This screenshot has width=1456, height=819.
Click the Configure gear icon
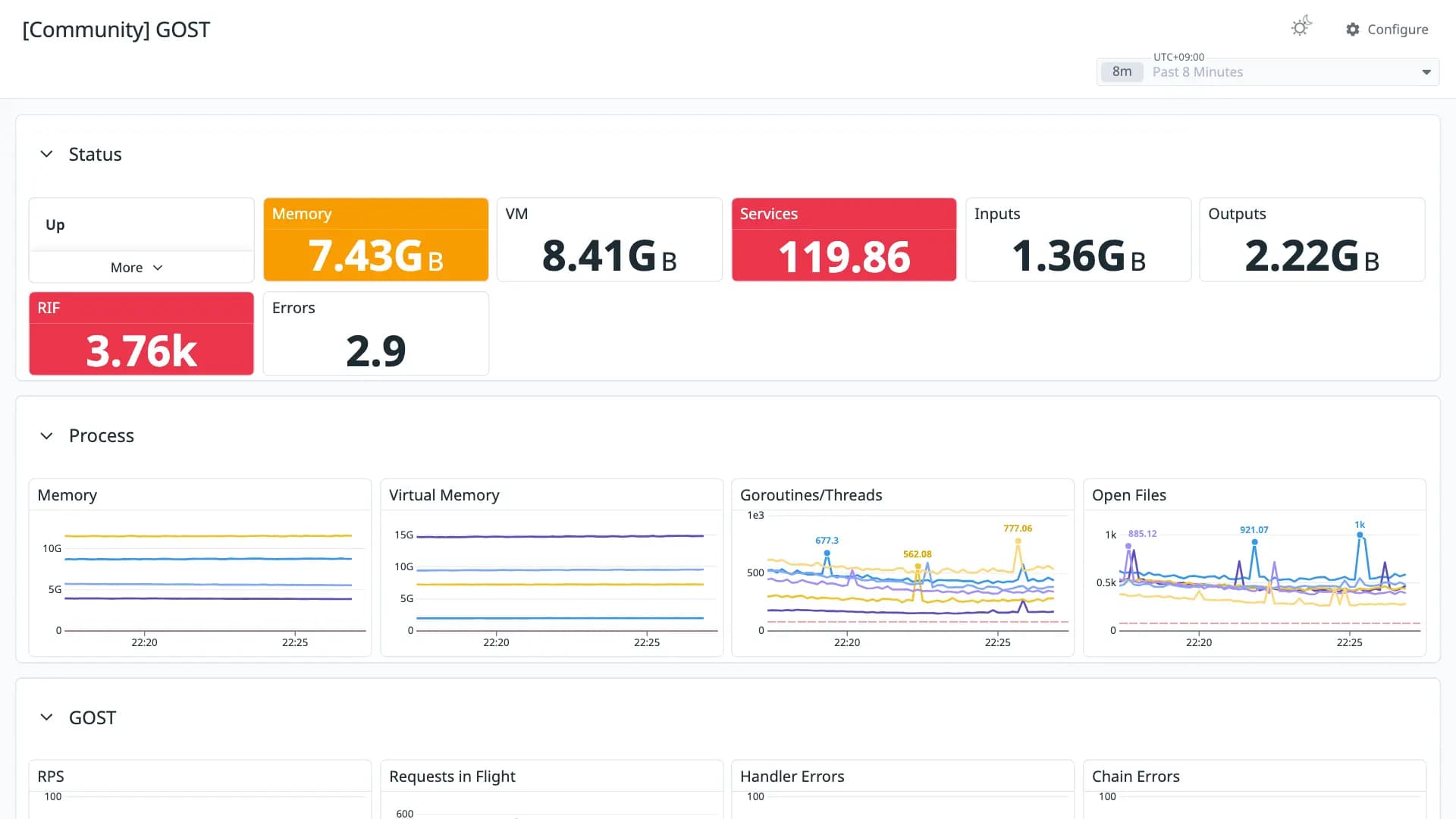1352,30
